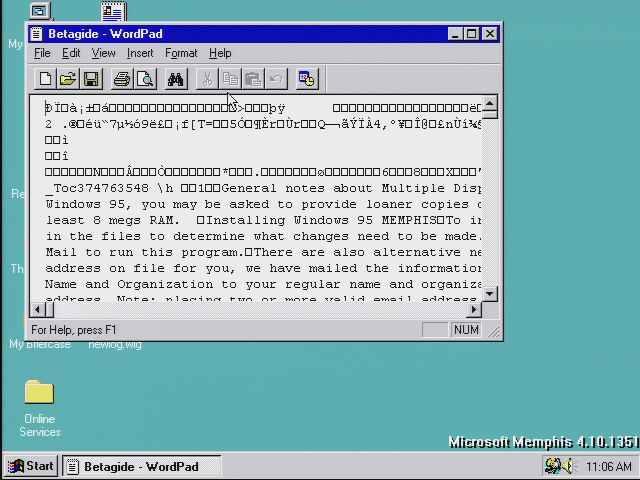Click the WordPad title bar document icon
The width and height of the screenshot is (640, 480).
(x=36, y=34)
